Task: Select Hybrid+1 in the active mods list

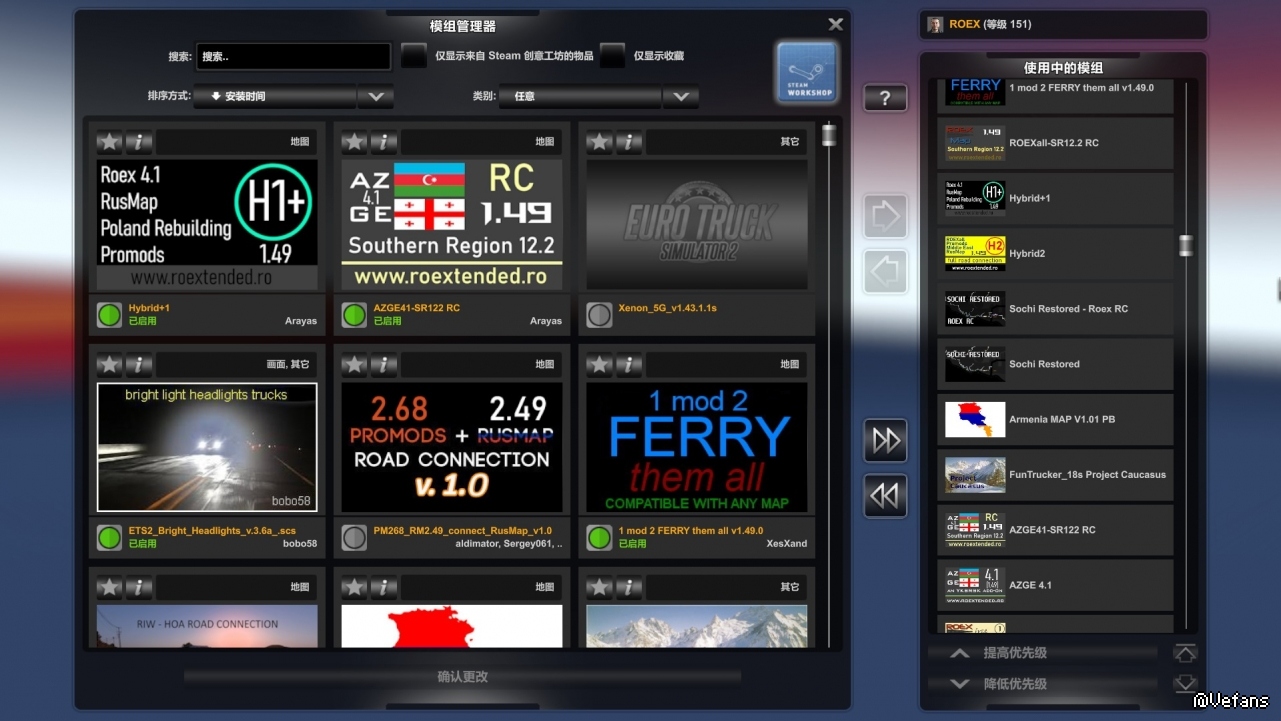Action: (x=1055, y=198)
